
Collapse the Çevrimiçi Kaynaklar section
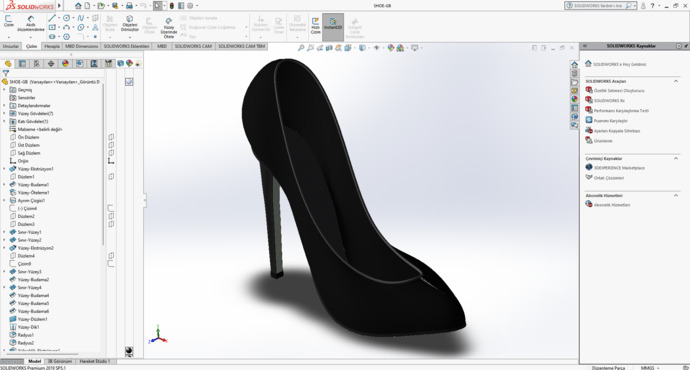[x=676, y=158]
